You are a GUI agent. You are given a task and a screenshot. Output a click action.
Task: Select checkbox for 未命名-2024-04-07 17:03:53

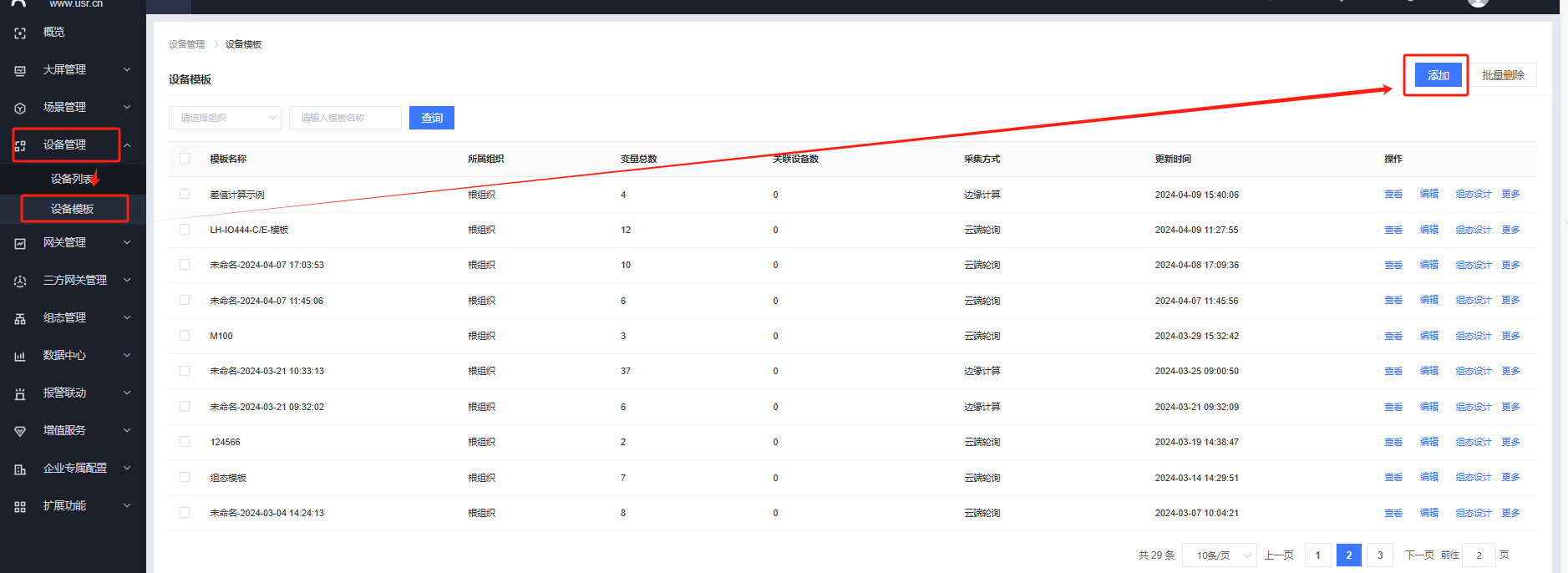pos(185,264)
